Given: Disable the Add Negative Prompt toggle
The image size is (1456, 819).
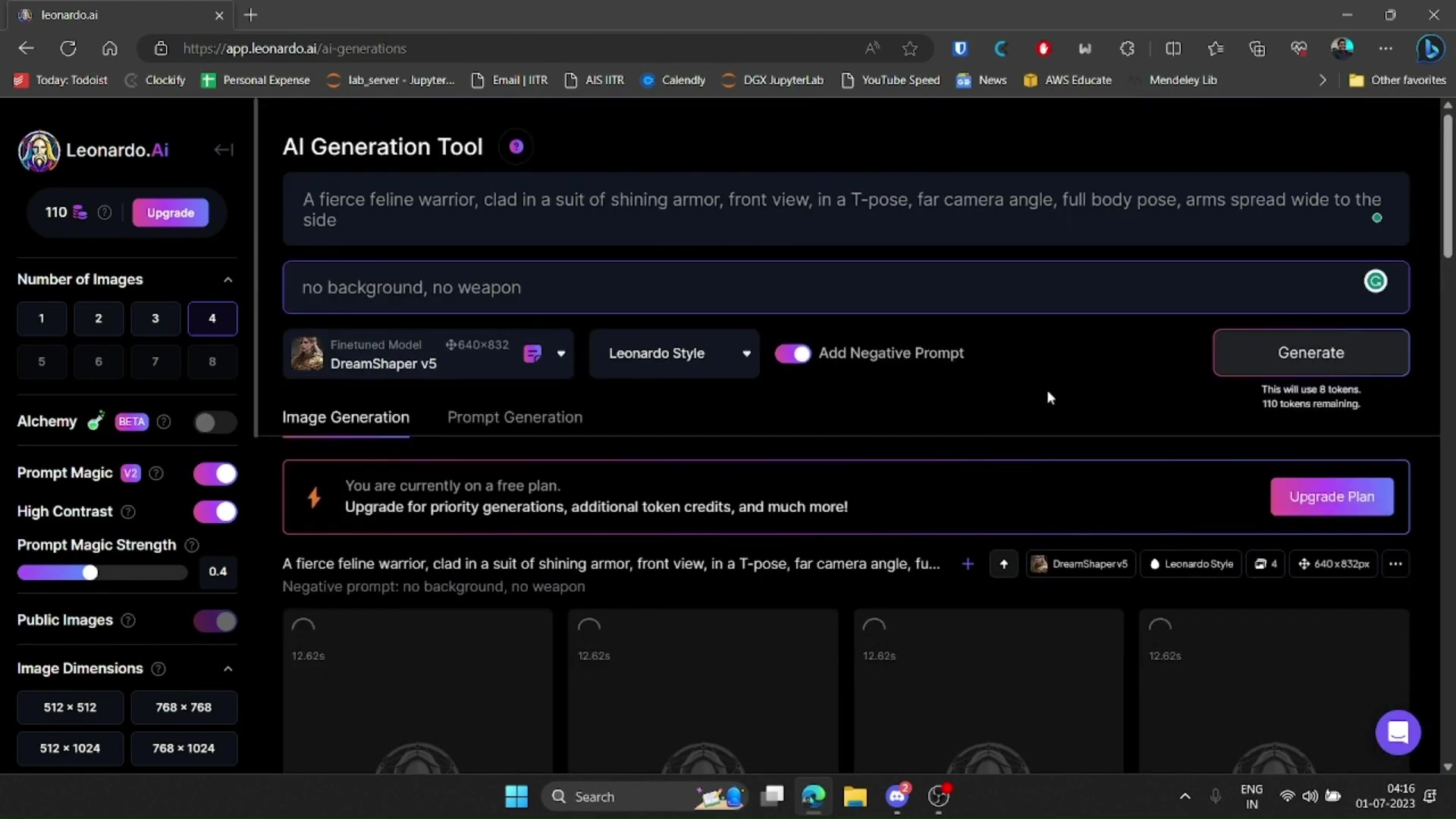Looking at the screenshot, I should click(792, 353).
